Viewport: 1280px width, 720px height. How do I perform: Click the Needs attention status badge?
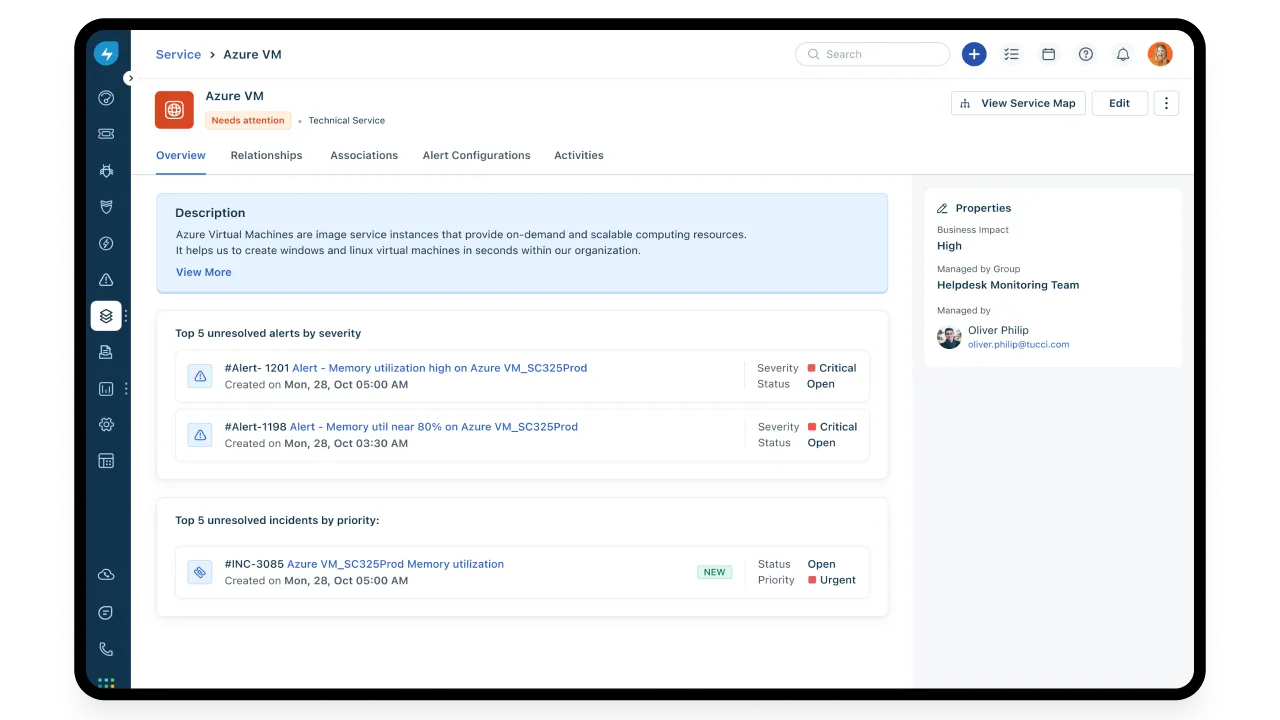(x=248, y=120)
